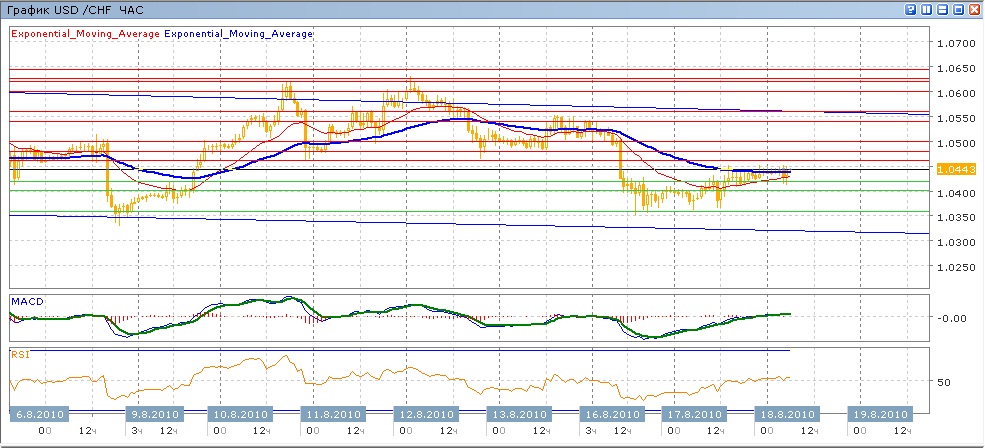The height and width of the screenshot is (448, 985).
Task: Select the red Exponential_Moving_Average legend label
Action: click(x=85, y=33)
